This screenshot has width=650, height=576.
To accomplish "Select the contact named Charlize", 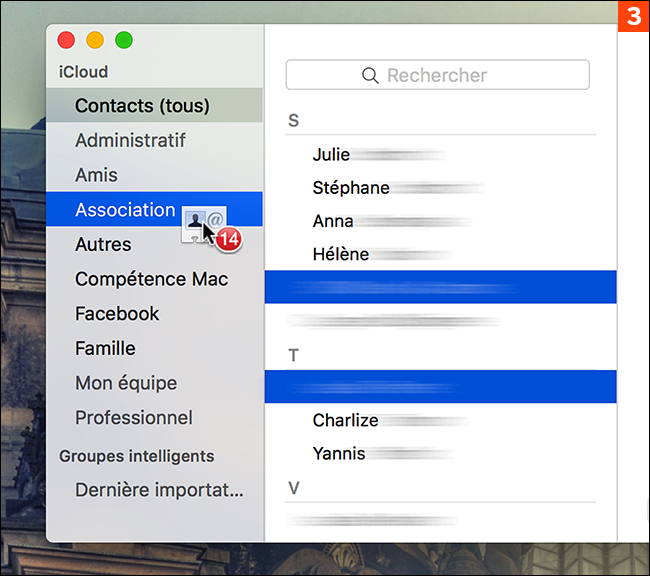I will click(345, 420).
